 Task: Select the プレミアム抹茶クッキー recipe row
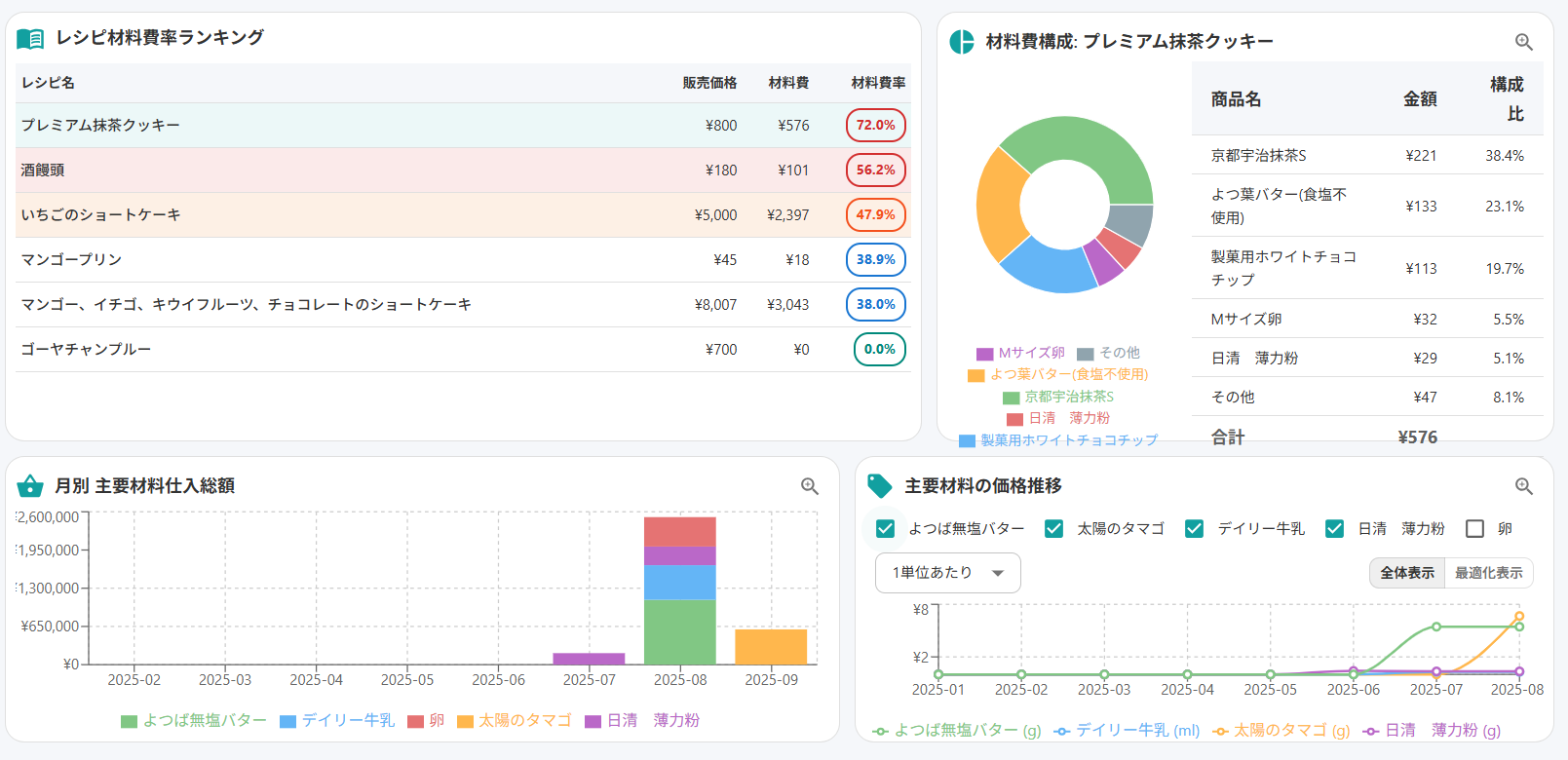click(464, 125)
